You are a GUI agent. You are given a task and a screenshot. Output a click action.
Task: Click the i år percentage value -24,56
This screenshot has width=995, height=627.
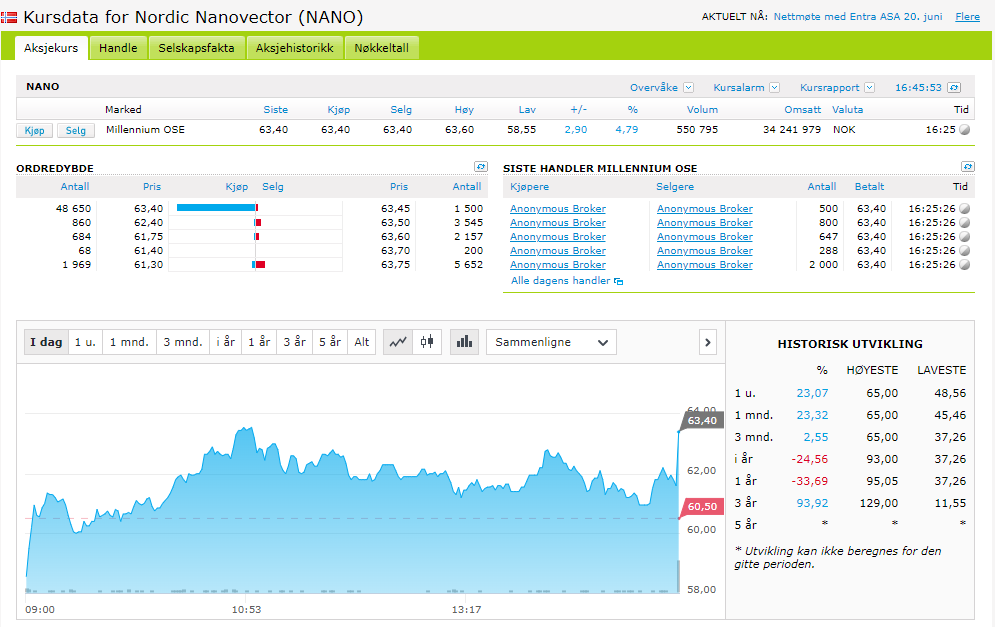coord(810,459)
